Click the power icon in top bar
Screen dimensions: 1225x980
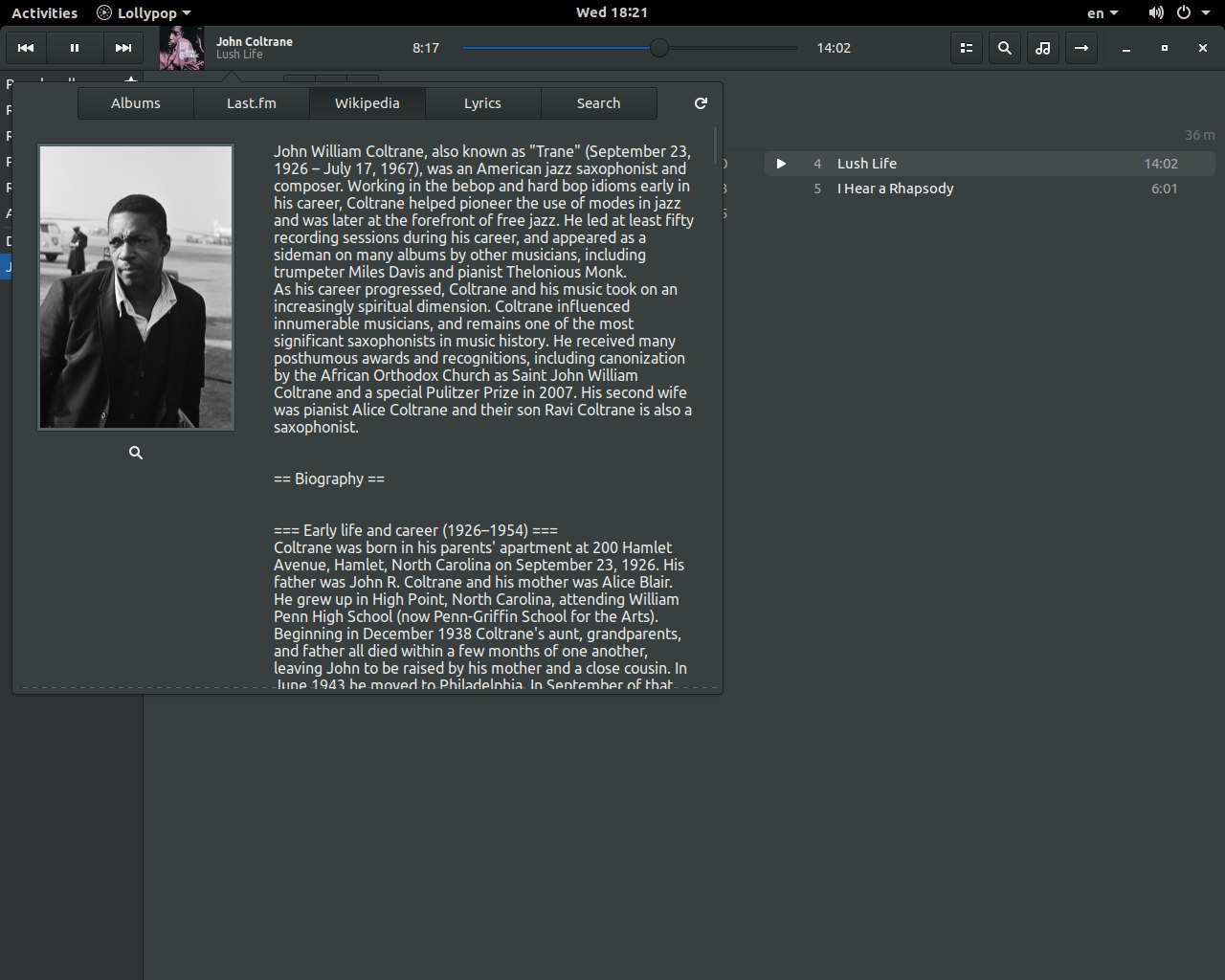point(1184,12)
